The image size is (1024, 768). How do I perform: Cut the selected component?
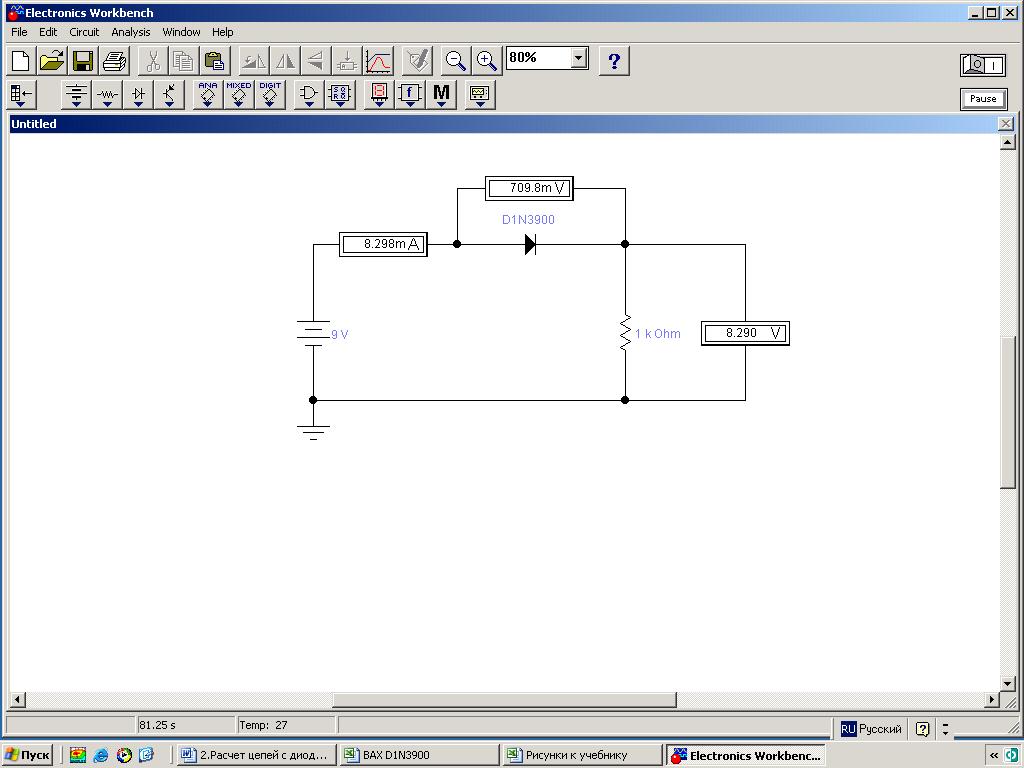click(x=153, y=61)
